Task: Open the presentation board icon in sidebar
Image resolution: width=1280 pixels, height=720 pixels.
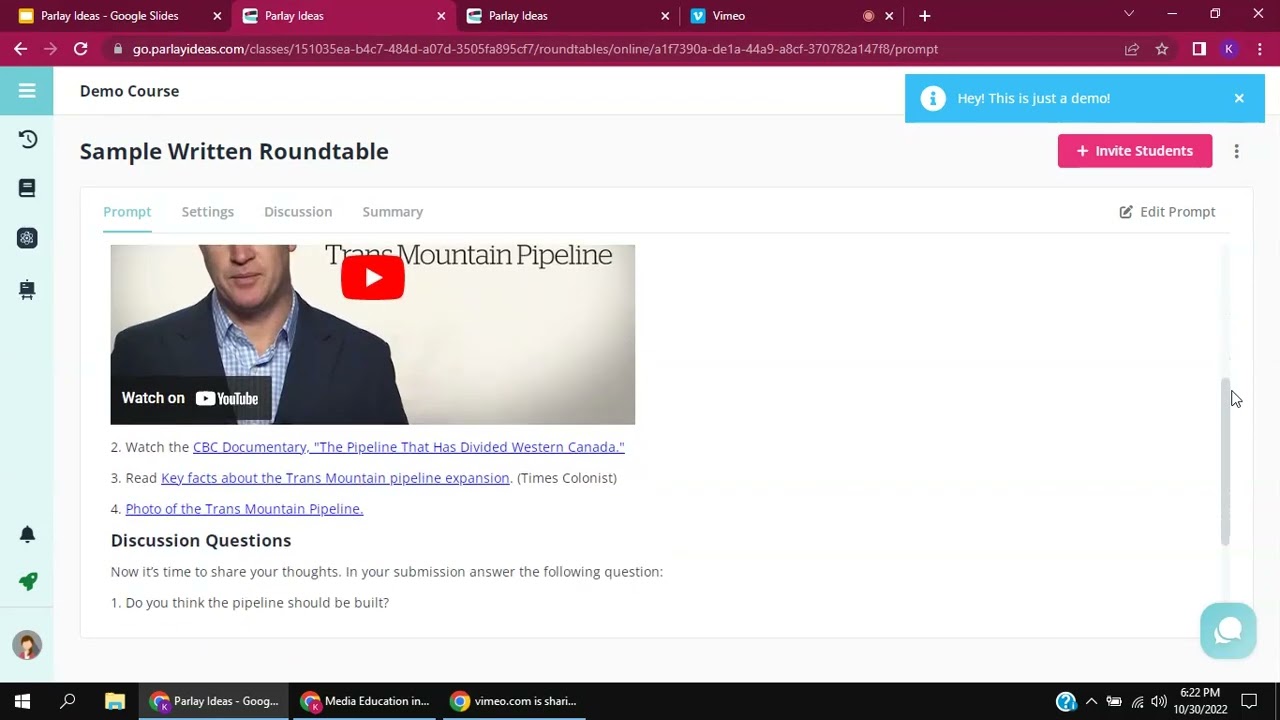Action: pos(27,290)
